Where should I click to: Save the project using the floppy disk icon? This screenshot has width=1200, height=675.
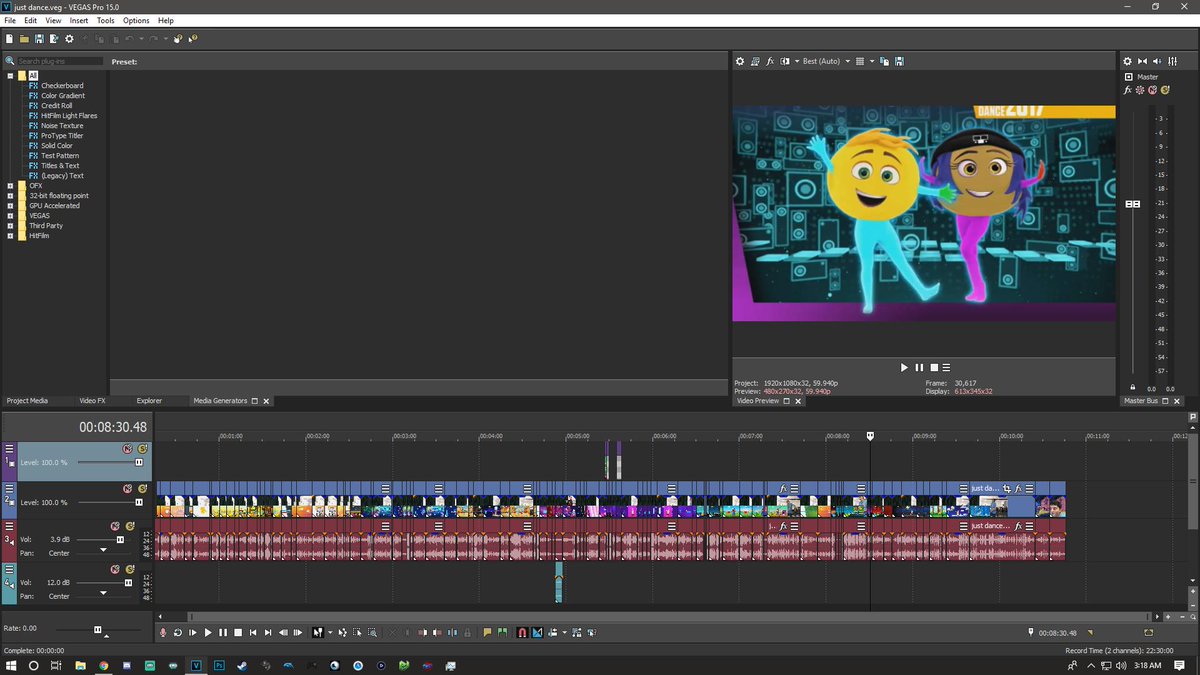(x=39, y=39)
